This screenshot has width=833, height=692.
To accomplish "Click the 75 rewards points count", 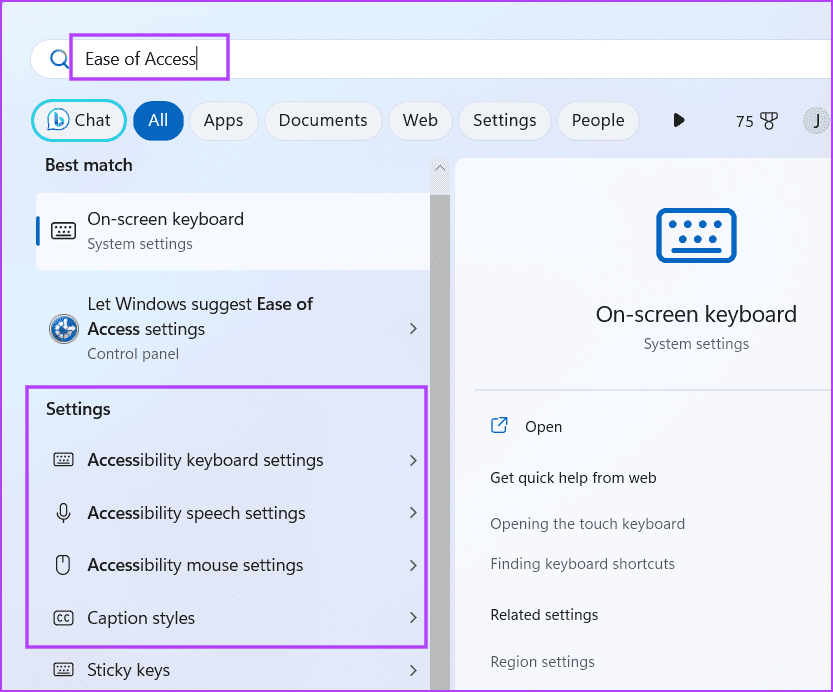I will tap(744, 122).
